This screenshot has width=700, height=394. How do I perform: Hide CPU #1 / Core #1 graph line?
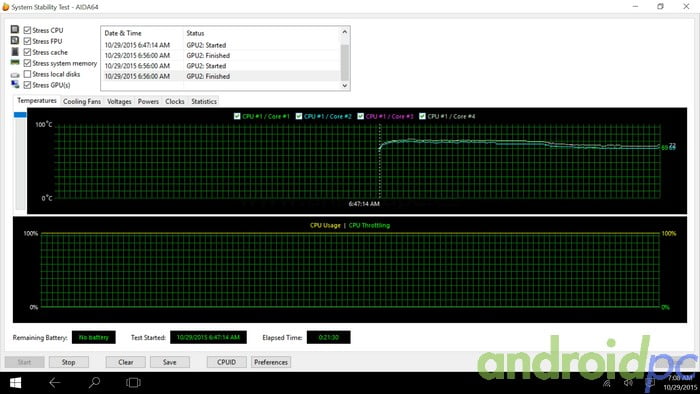click(237, 116)
